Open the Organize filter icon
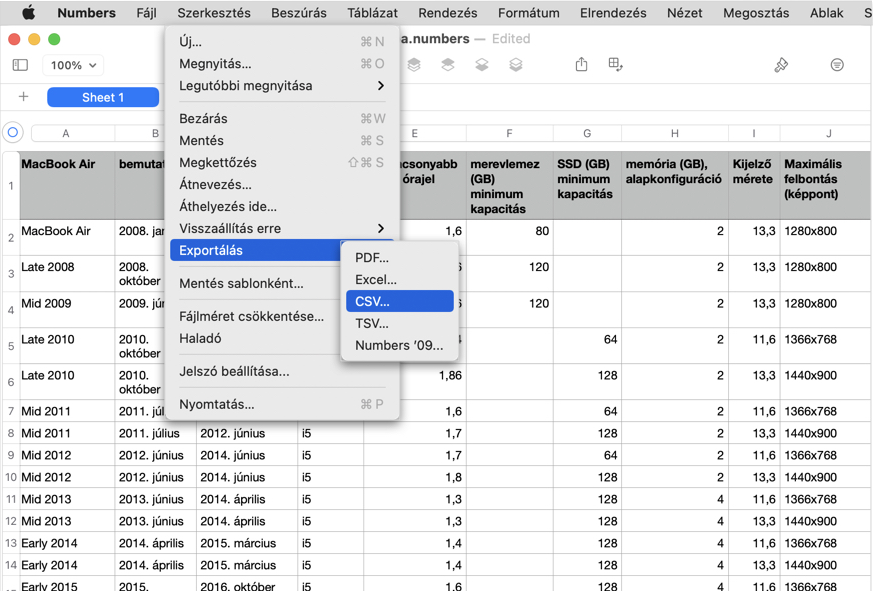The height and width of the screenshot is (591, 873). 837,65
